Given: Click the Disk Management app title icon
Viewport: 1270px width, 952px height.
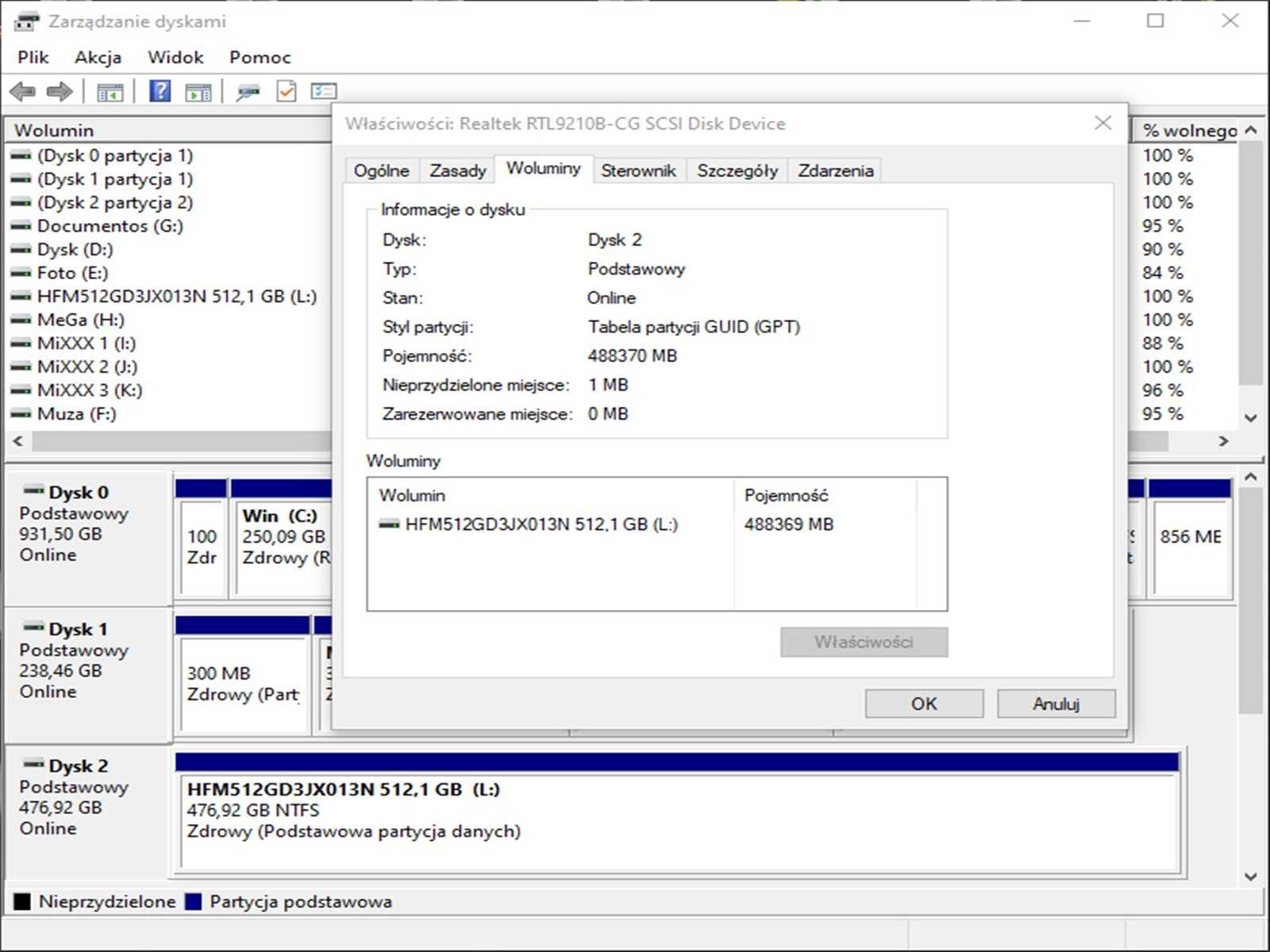Looking at the screenshot, I should click(x=26, y=21).
